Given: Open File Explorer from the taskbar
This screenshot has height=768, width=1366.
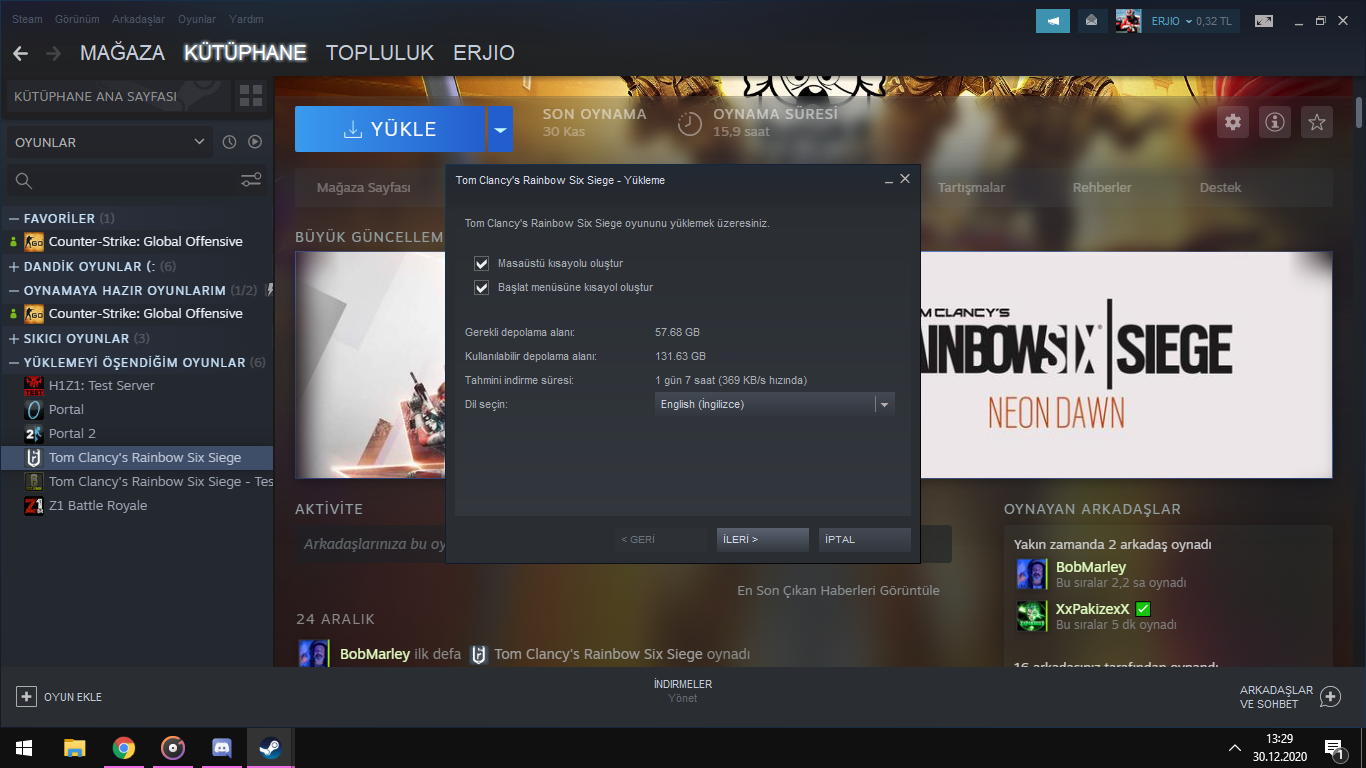Looking at the screenshot, I should pos(74,748).
